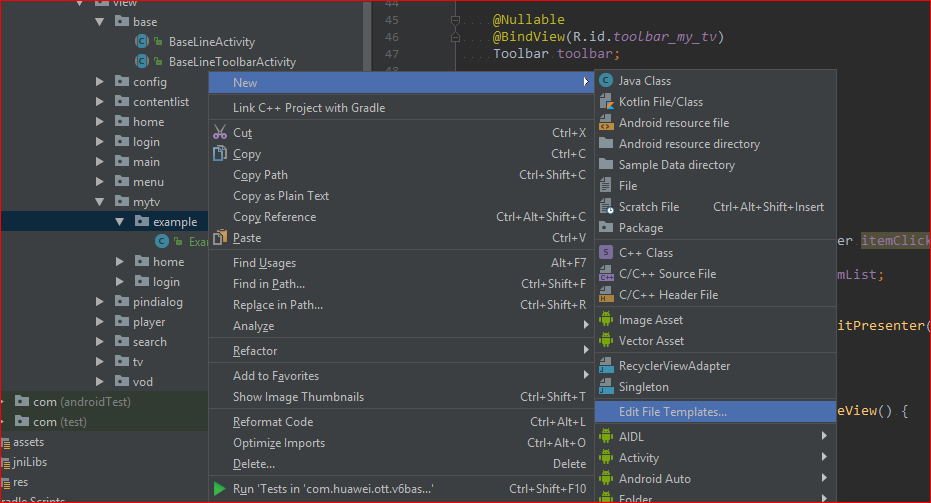Click the Android resource file icon
The image size is (931, 503).
point(606,123)
